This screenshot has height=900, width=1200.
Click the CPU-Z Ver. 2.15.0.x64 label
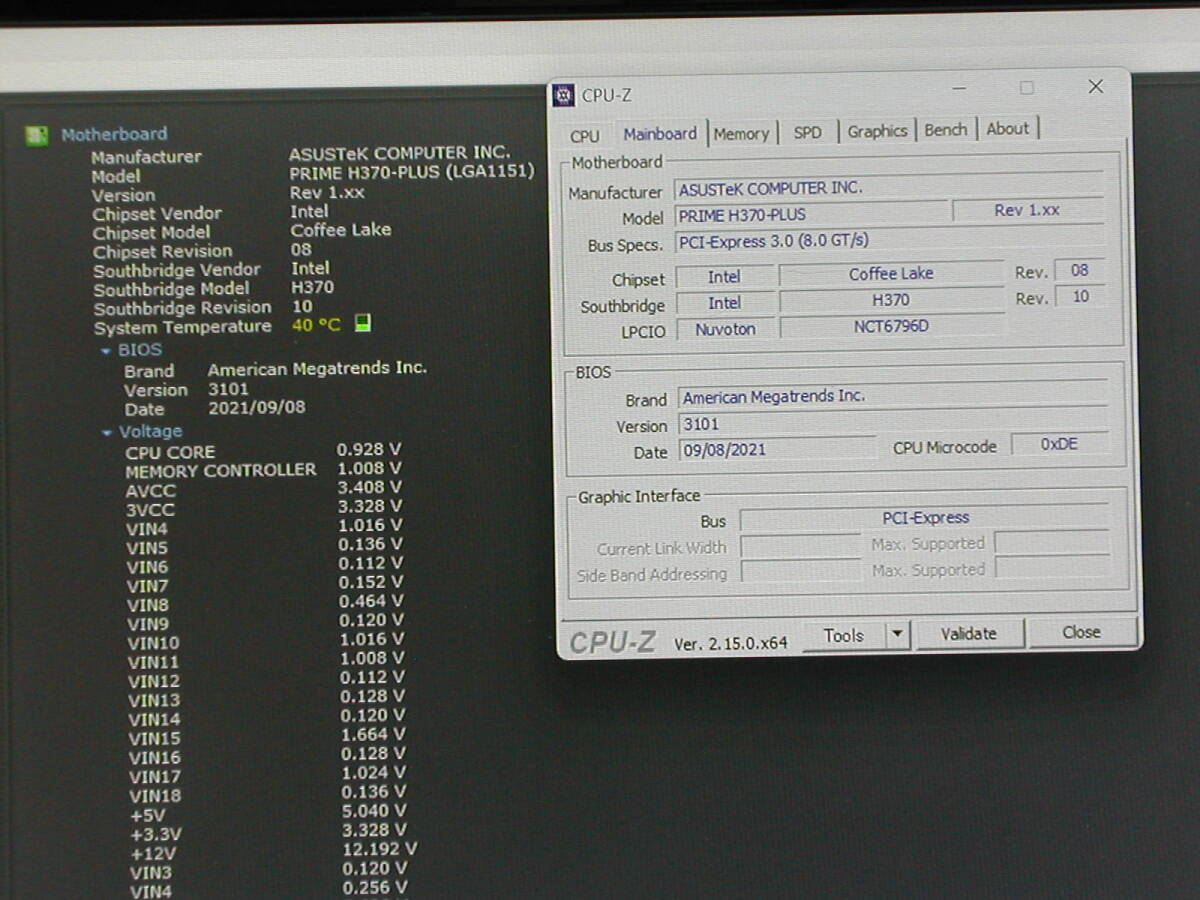tap(731, 644)
